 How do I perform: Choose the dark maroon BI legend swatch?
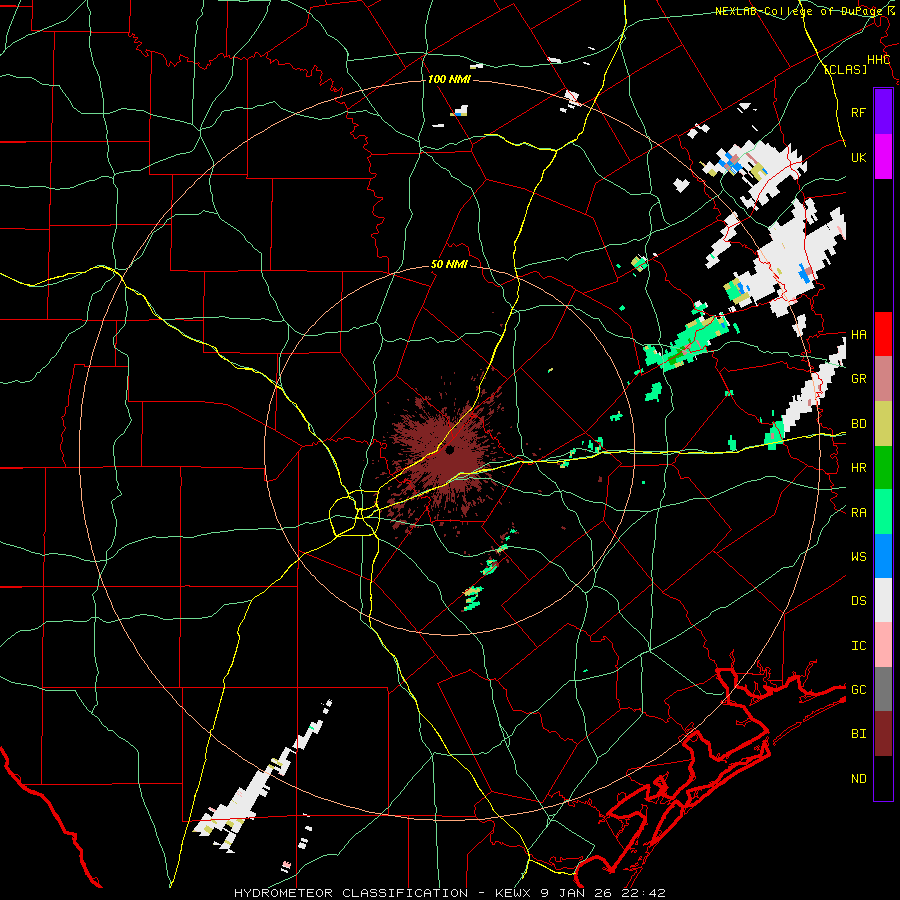[x=883, y=734]
